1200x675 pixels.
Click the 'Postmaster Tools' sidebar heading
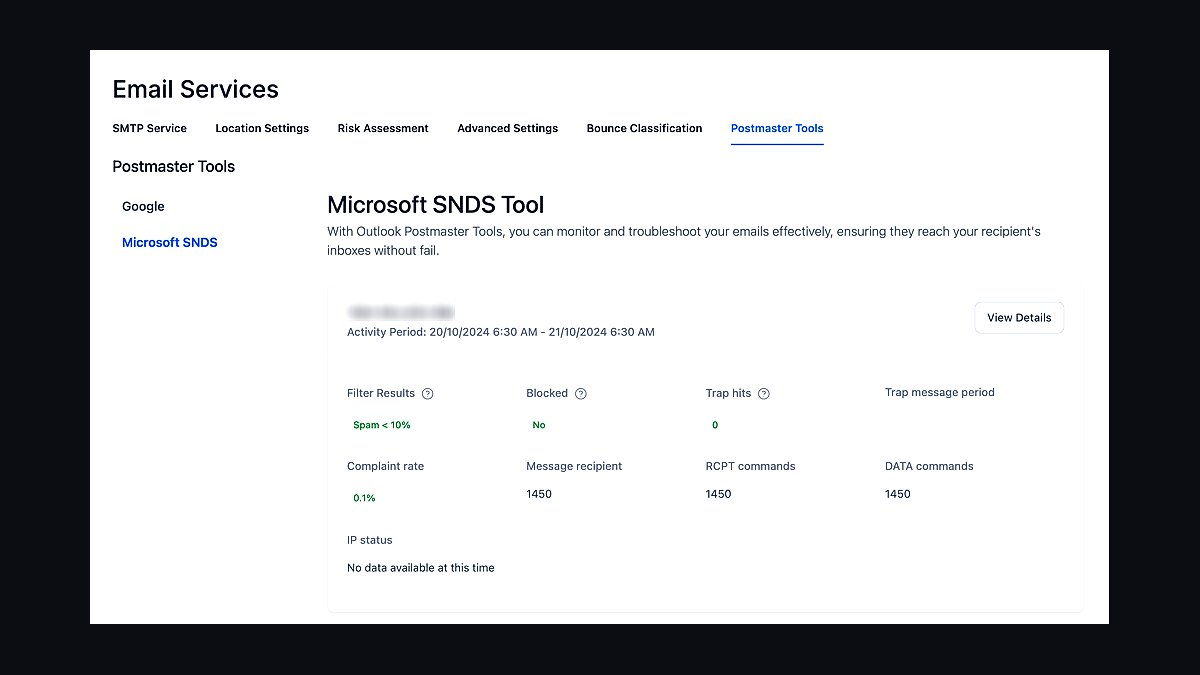point(174,166)
